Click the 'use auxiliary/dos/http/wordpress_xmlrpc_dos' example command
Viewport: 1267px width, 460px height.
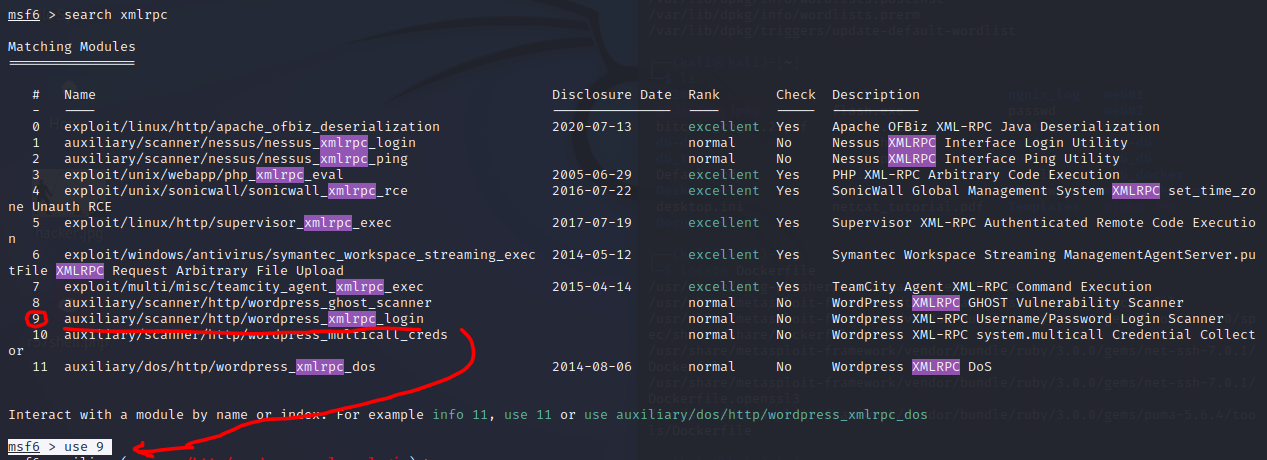point(756,414)
